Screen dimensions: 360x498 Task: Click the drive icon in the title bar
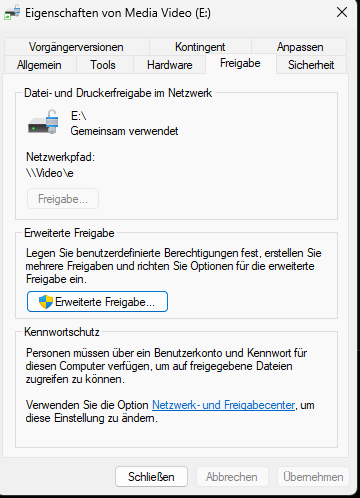click(x=12, y=13)
